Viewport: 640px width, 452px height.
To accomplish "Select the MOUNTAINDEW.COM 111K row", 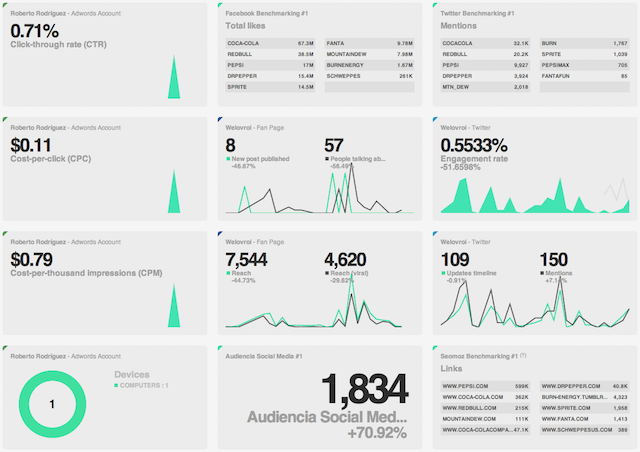I will tap(485, 419).
